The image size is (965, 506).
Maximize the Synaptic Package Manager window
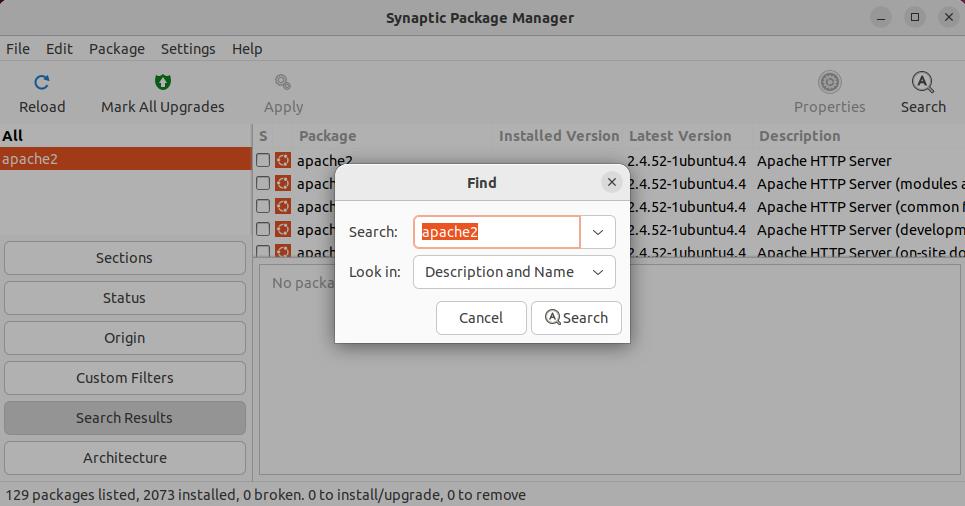point(915,17)
